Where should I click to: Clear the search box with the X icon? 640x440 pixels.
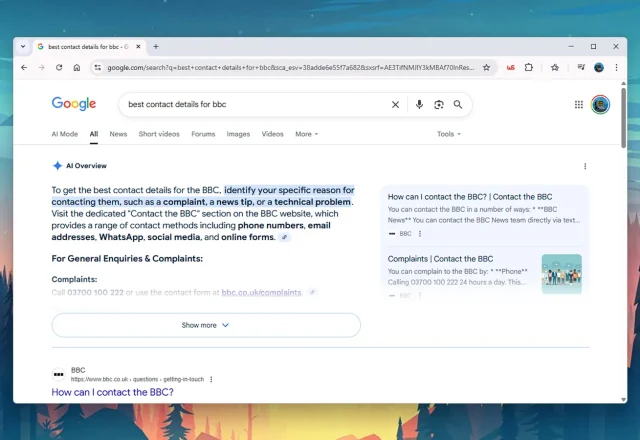pos(395,104)
